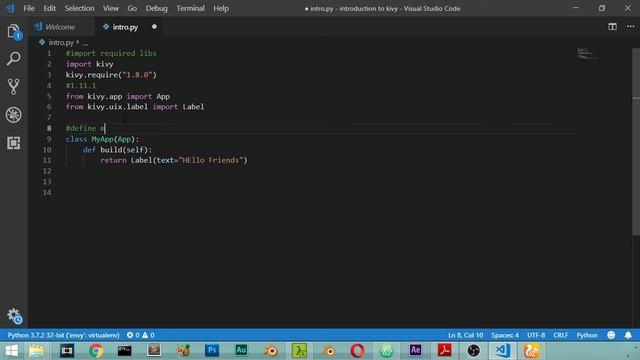The height and width of the screenshot is (360, 640).
Task: Click line number 1 in the gutter
Action: [x=49, y=53]
